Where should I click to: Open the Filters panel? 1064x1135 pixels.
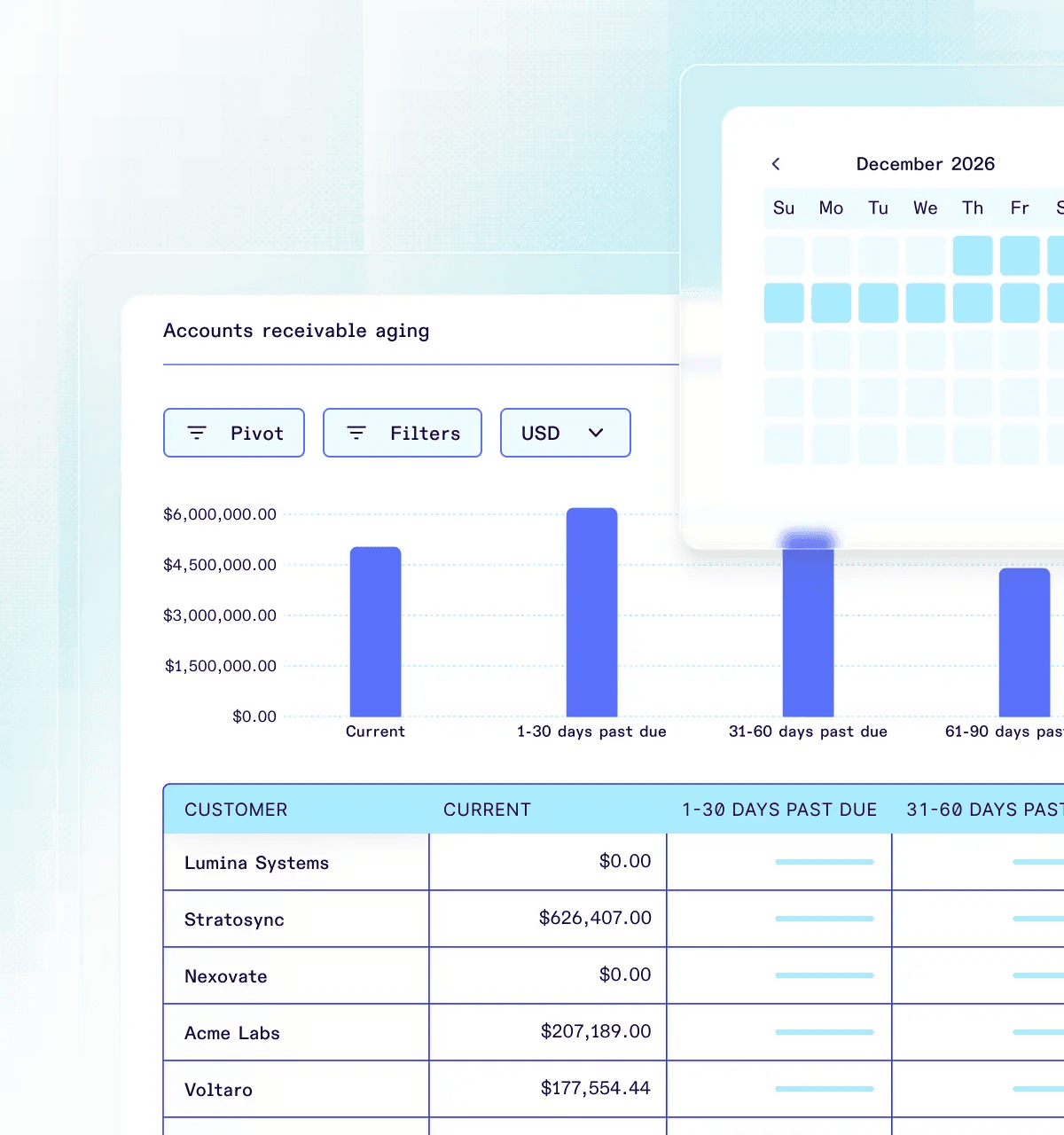(x=403, y=433)
